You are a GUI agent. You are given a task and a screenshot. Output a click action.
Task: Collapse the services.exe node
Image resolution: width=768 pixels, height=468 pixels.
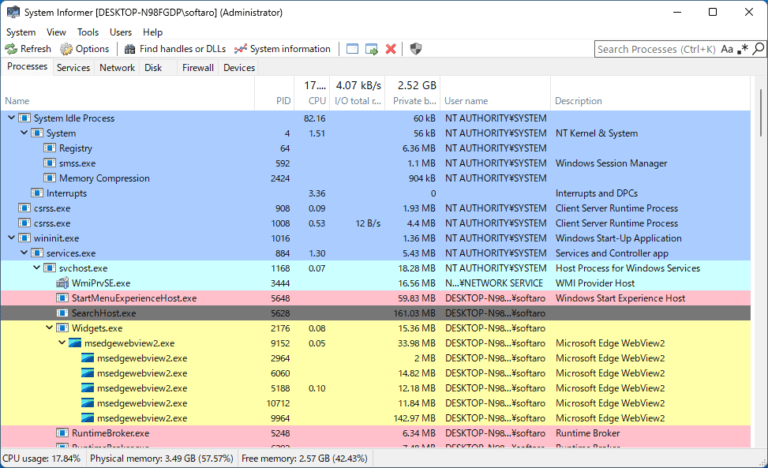[24, 253]
